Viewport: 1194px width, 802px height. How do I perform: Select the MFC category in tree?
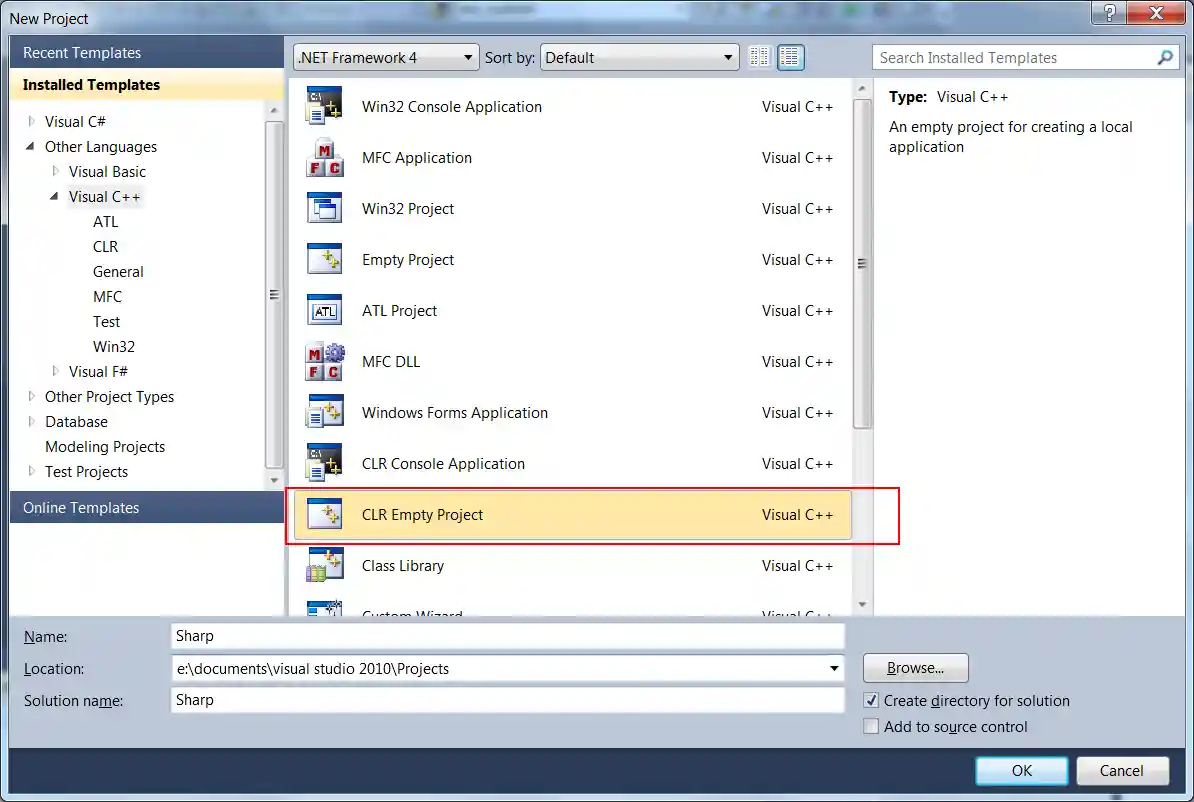[107, 296]
